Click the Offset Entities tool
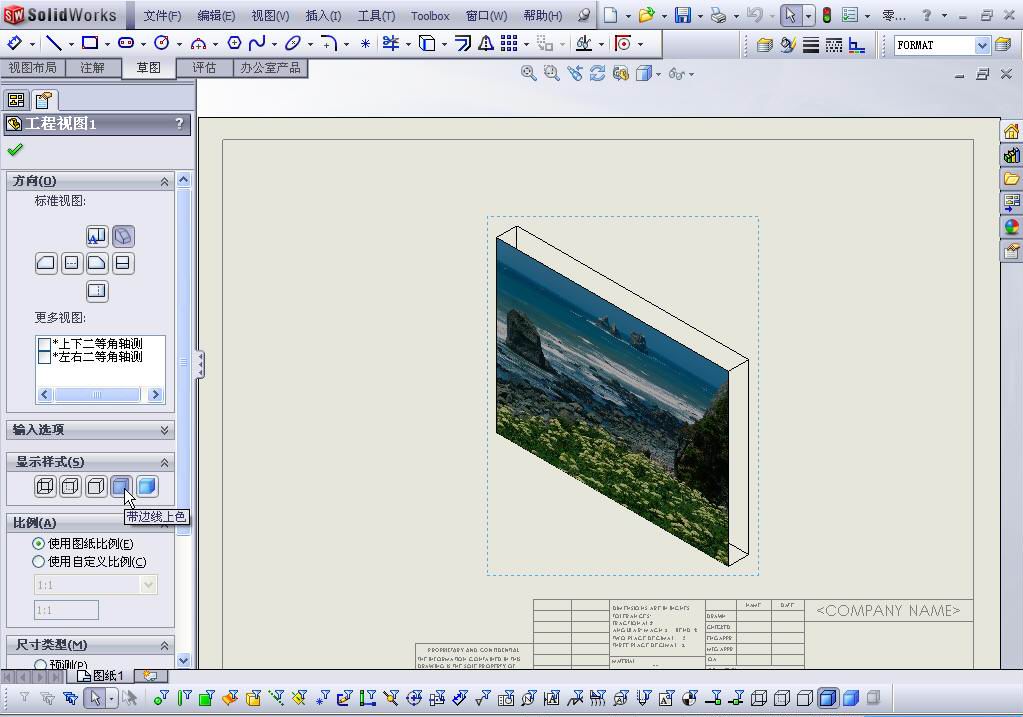Screen dimensions: 1023x717 [x=463, y=44]
